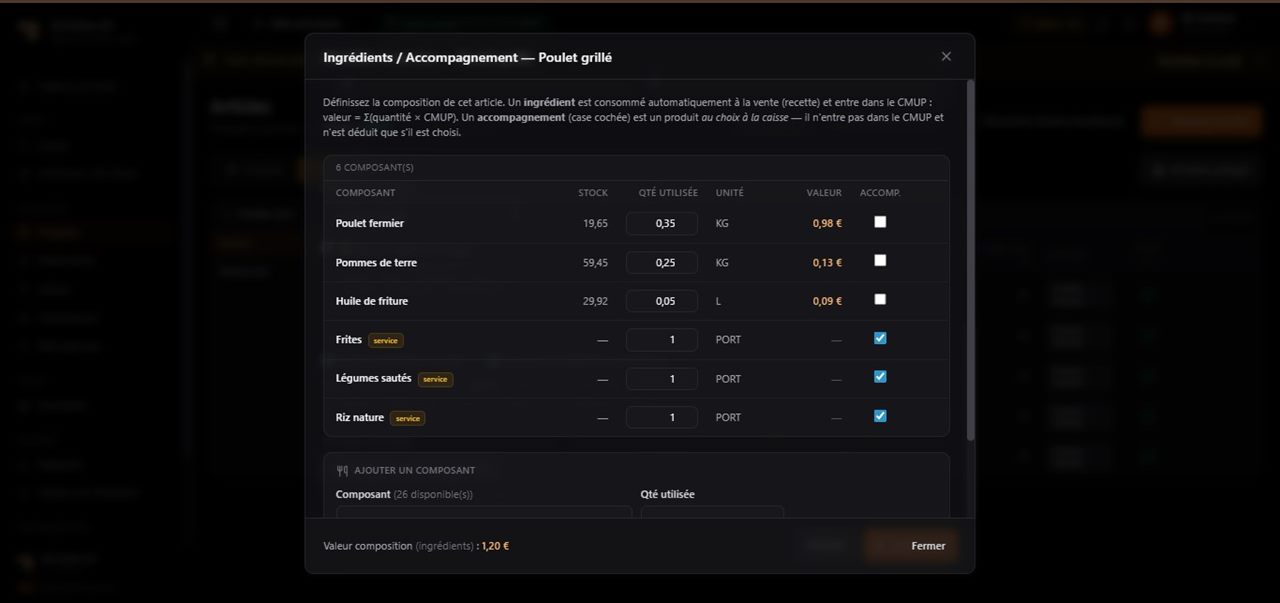Click the quantity field for Huile de friture

(x=662, y=301)
